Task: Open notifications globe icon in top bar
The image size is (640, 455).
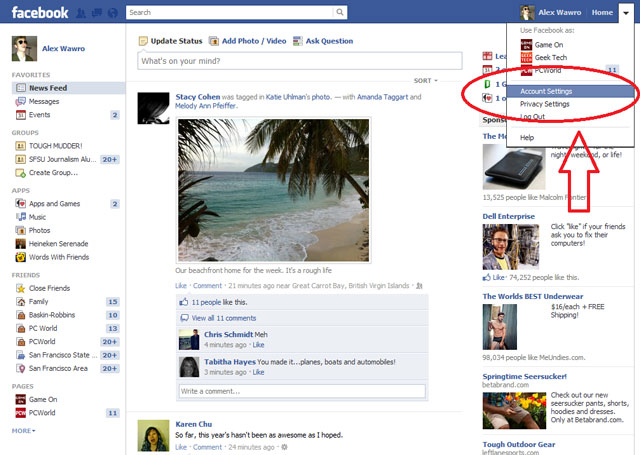Action: pyautogui.click(x=113, y=13)
